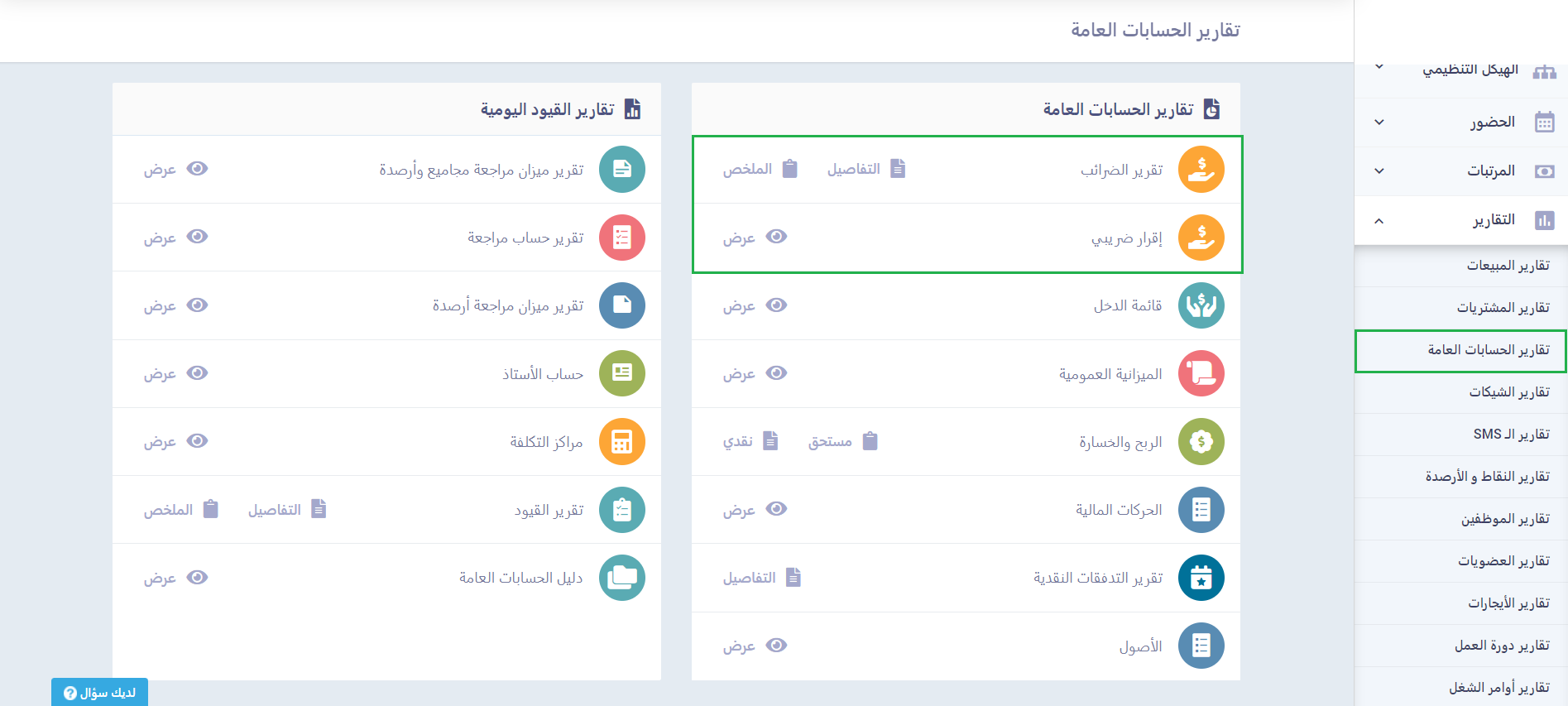Click the Chart of Accounts (دليل الحسابات العامة) folder icon

click(621, 578)
